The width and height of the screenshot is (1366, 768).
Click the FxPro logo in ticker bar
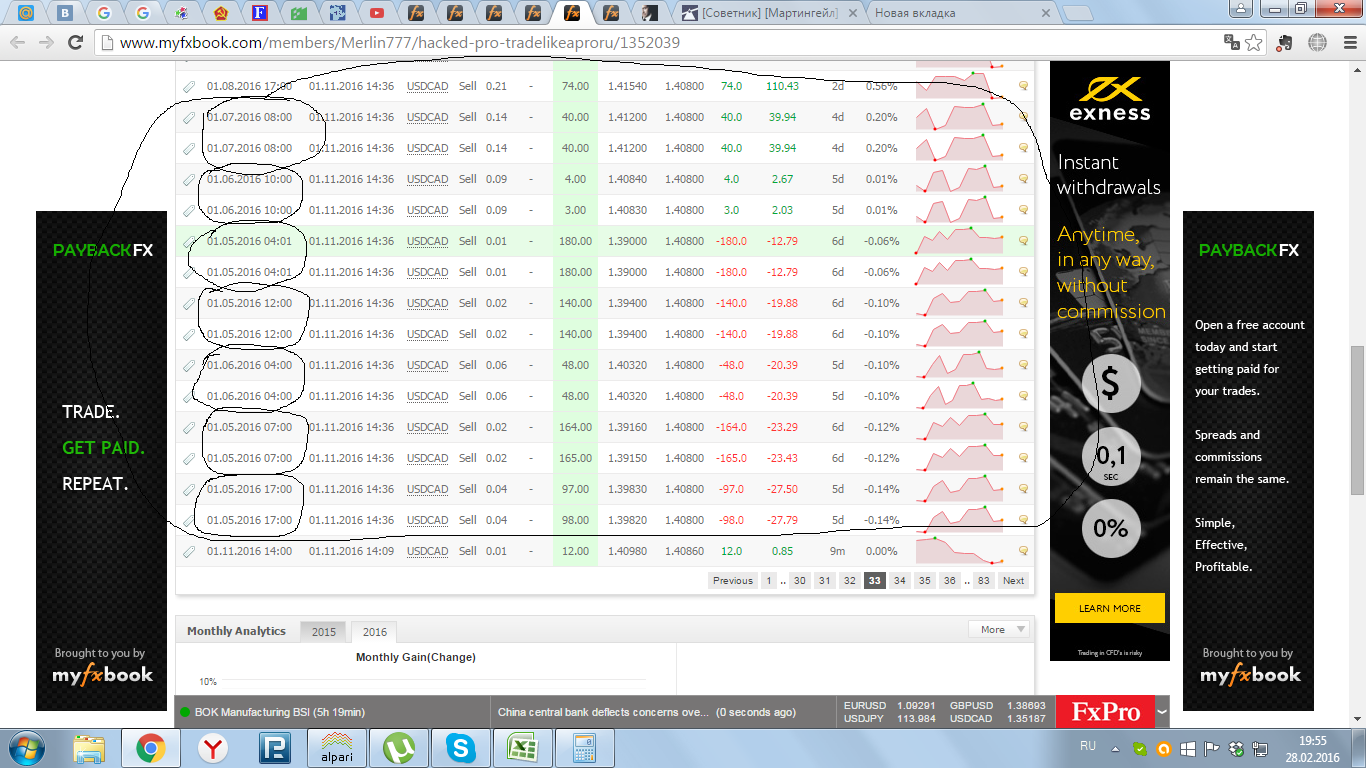1105,712
